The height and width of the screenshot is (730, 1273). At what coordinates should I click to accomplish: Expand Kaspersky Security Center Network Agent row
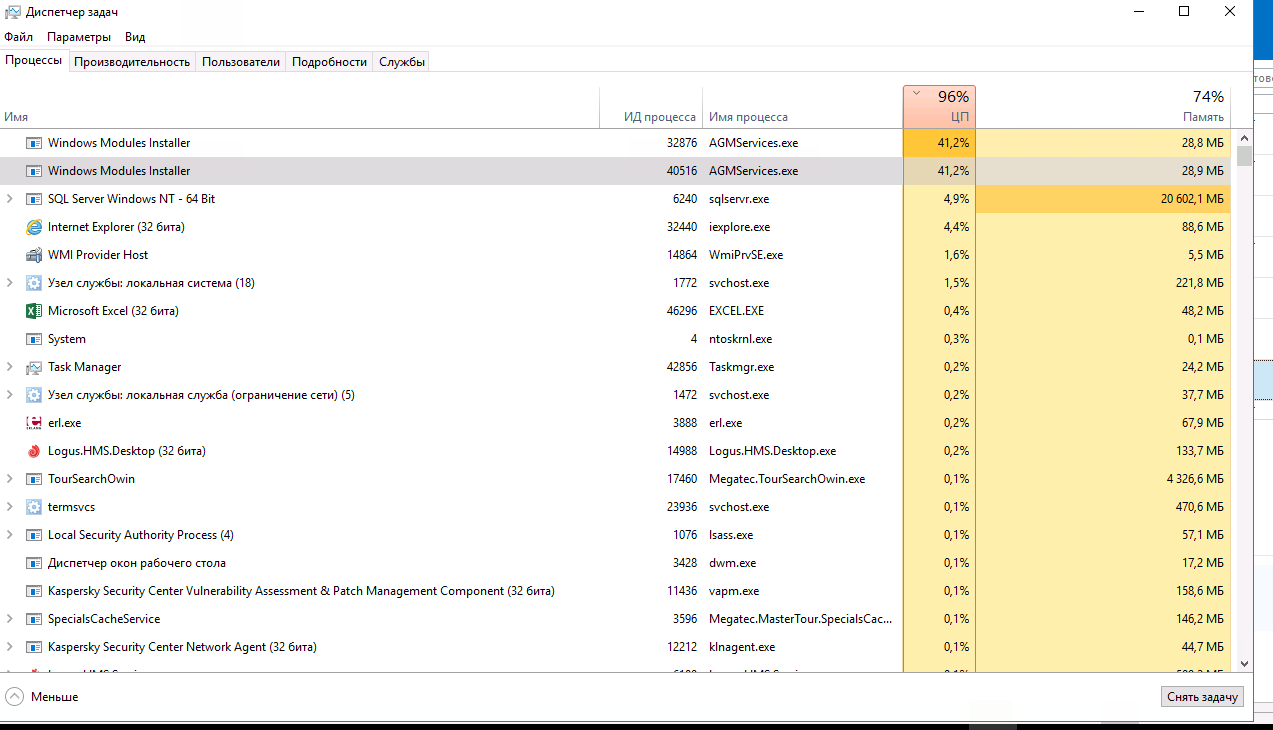point(10,647)
